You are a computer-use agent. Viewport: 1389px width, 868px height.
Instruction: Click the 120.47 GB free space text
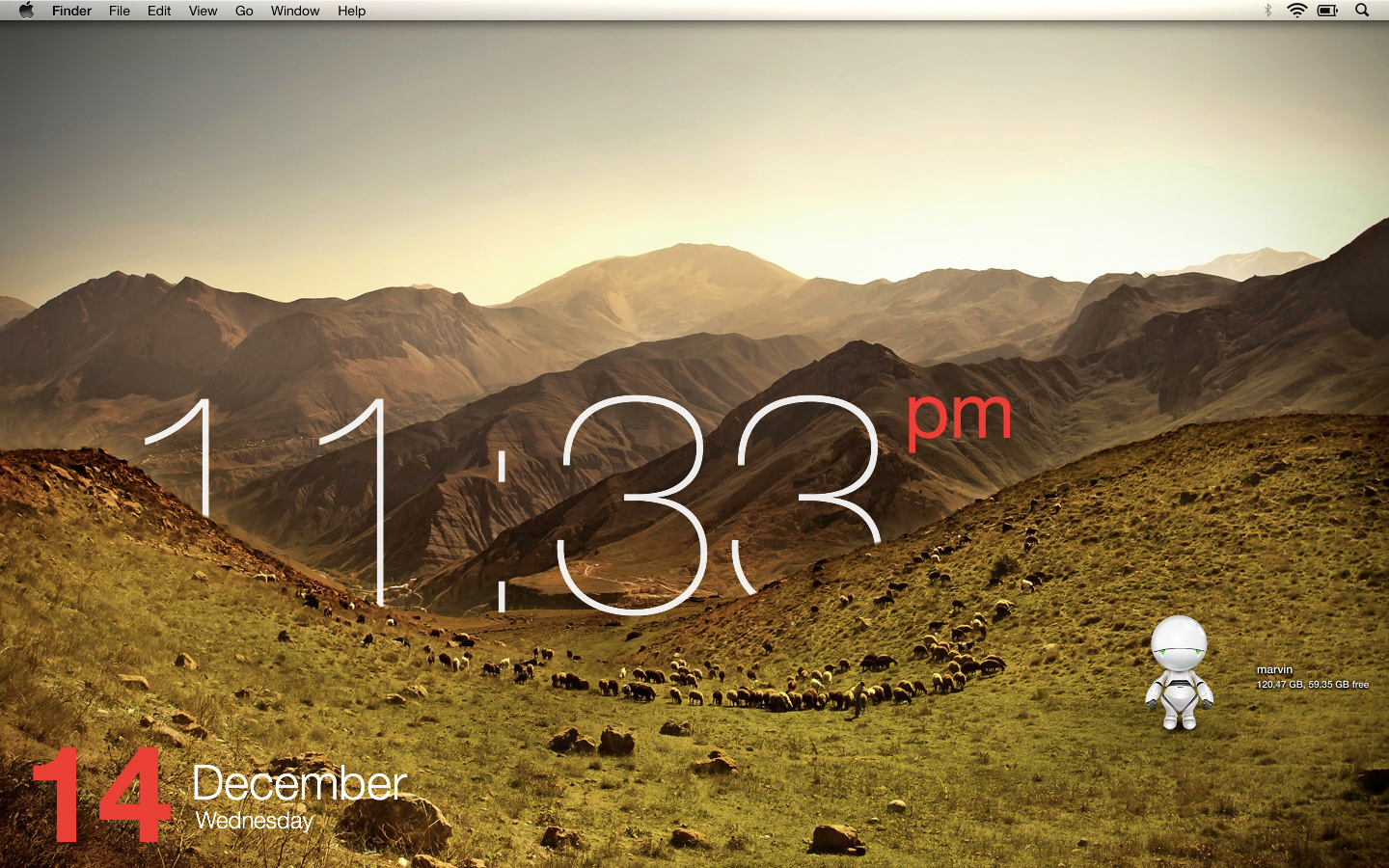[x=1313, y=685]
